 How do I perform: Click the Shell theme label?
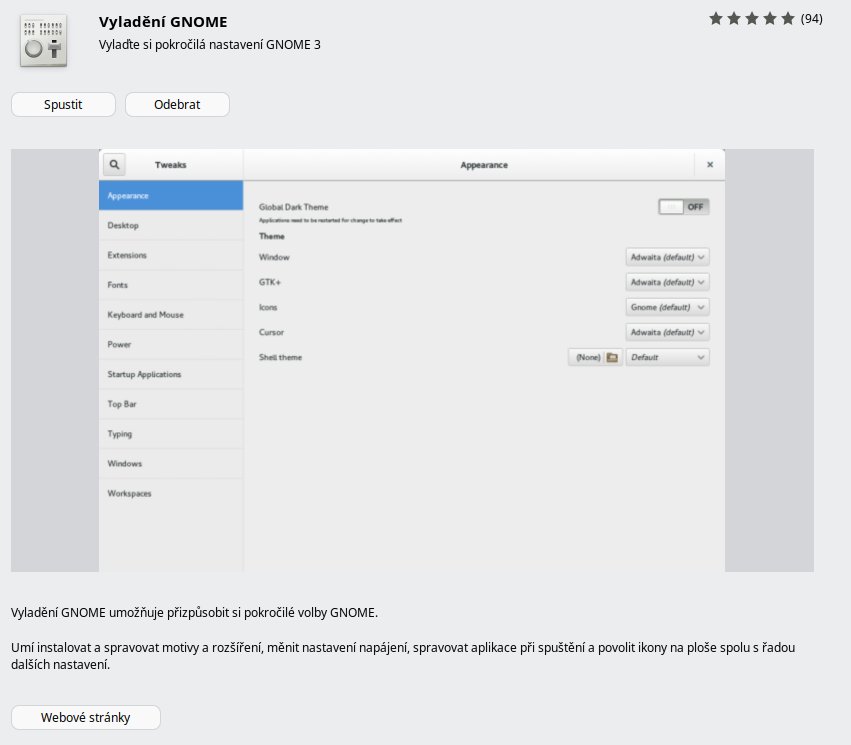click(x=280, y=358)
